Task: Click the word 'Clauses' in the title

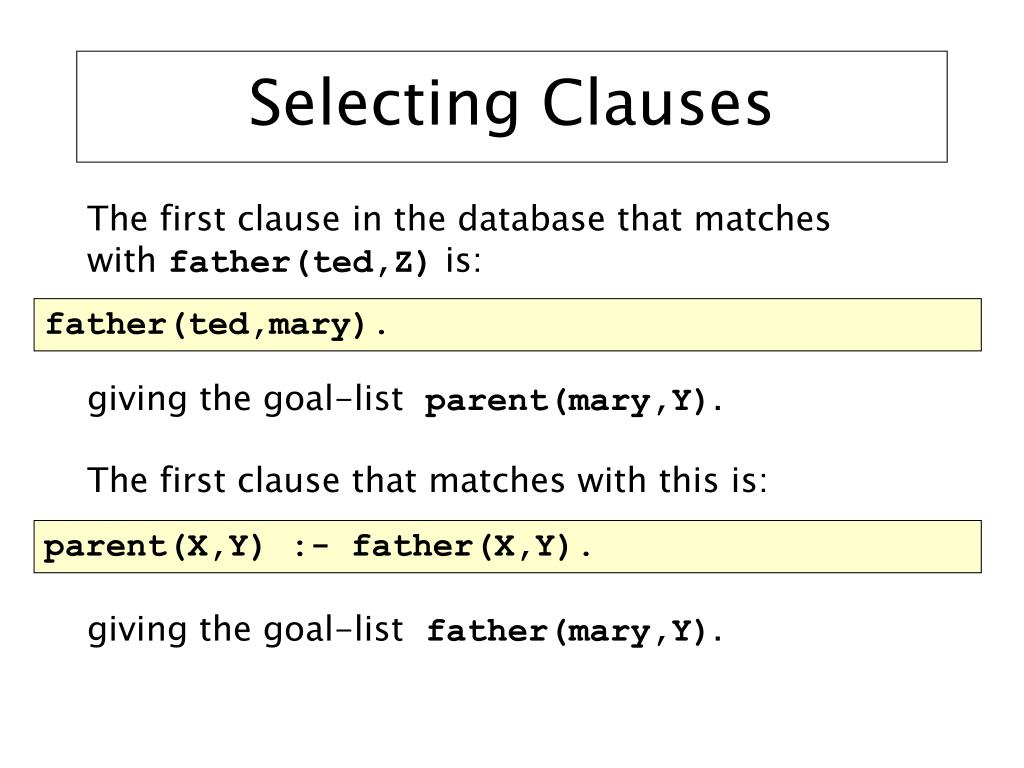Action: (x=657, y=103)
